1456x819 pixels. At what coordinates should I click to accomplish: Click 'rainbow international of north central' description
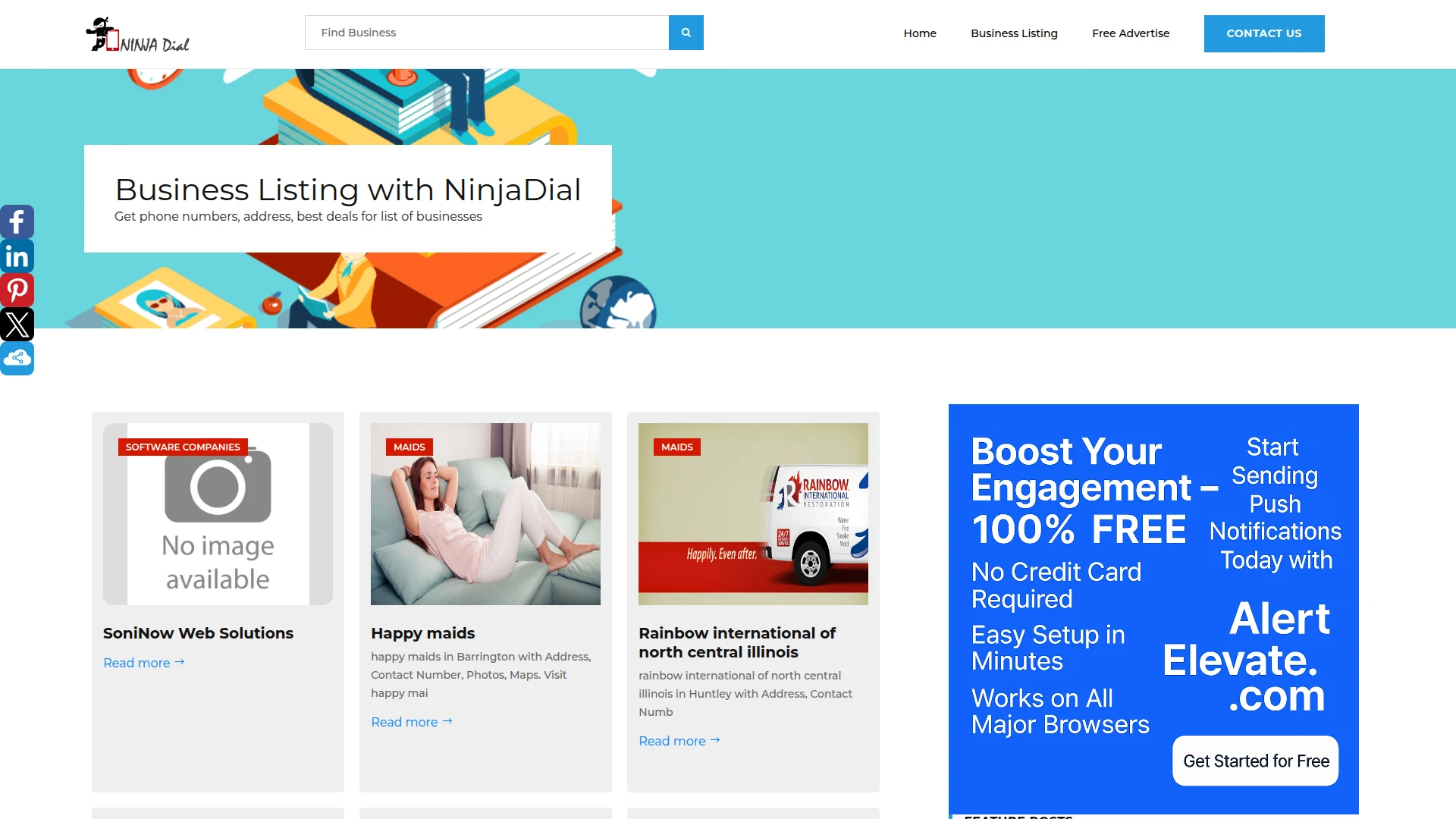tap(745, 694)
